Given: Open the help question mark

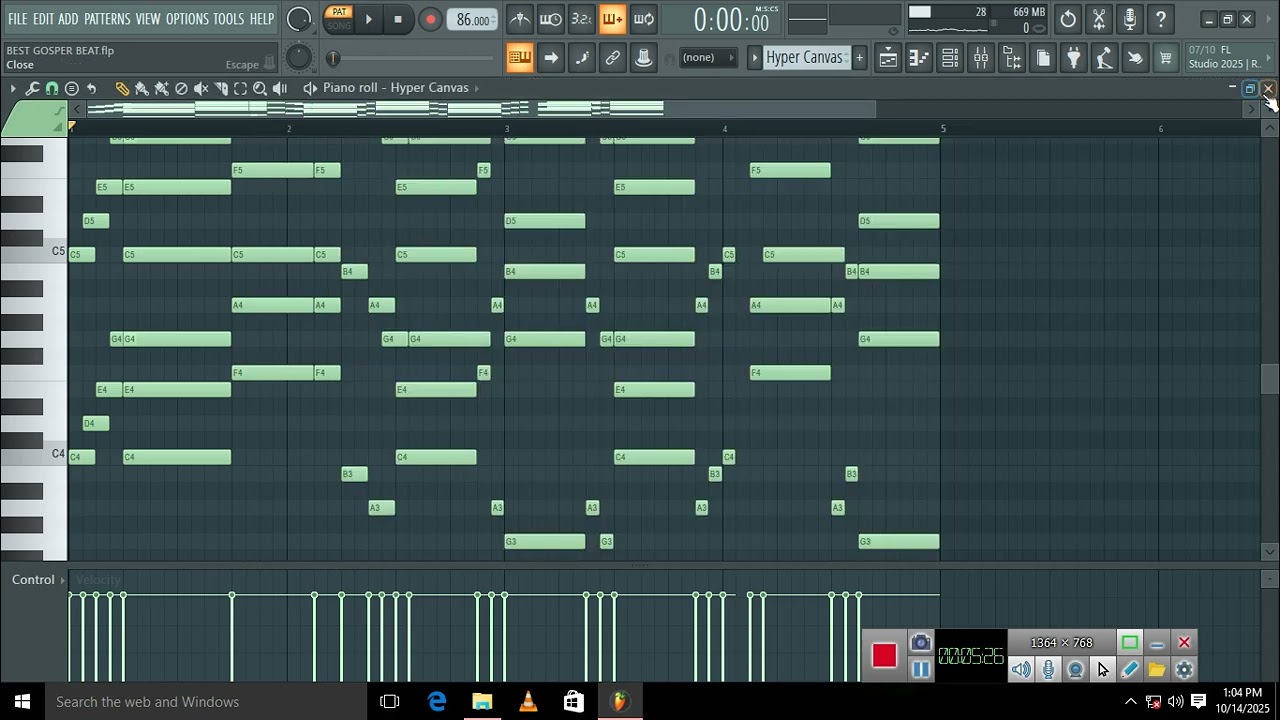Looking at the screenshot, I should [1160, 18].
